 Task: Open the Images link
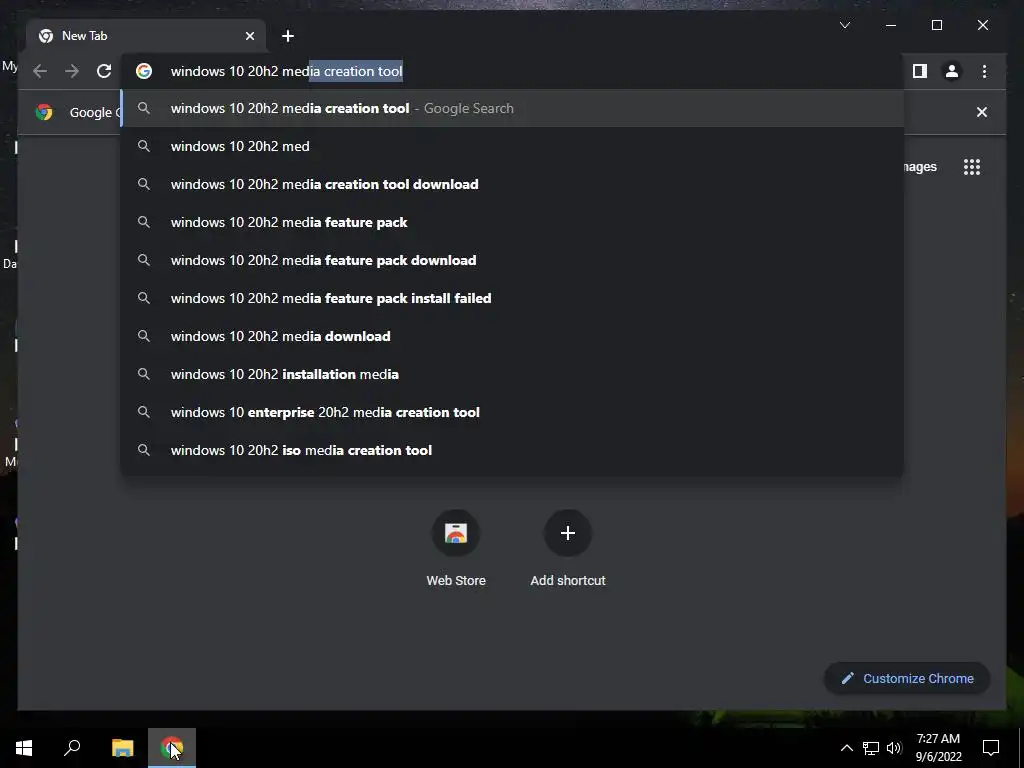pos(920,167)
